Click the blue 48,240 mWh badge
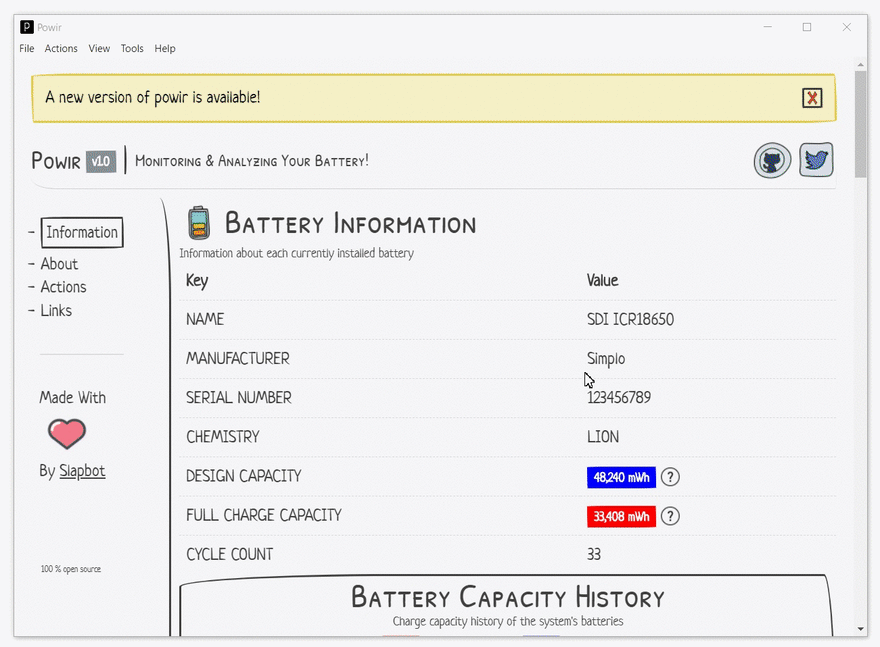 [621, 477]
